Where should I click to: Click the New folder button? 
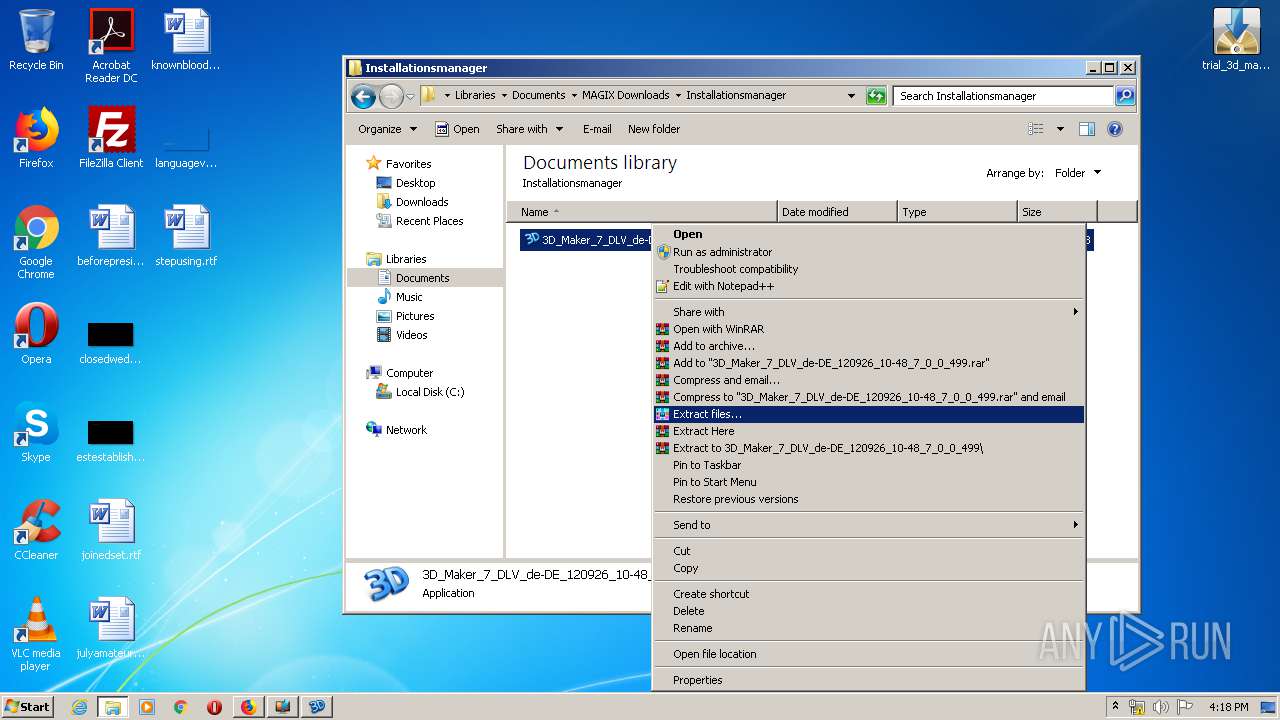click(x=654, y=129)
